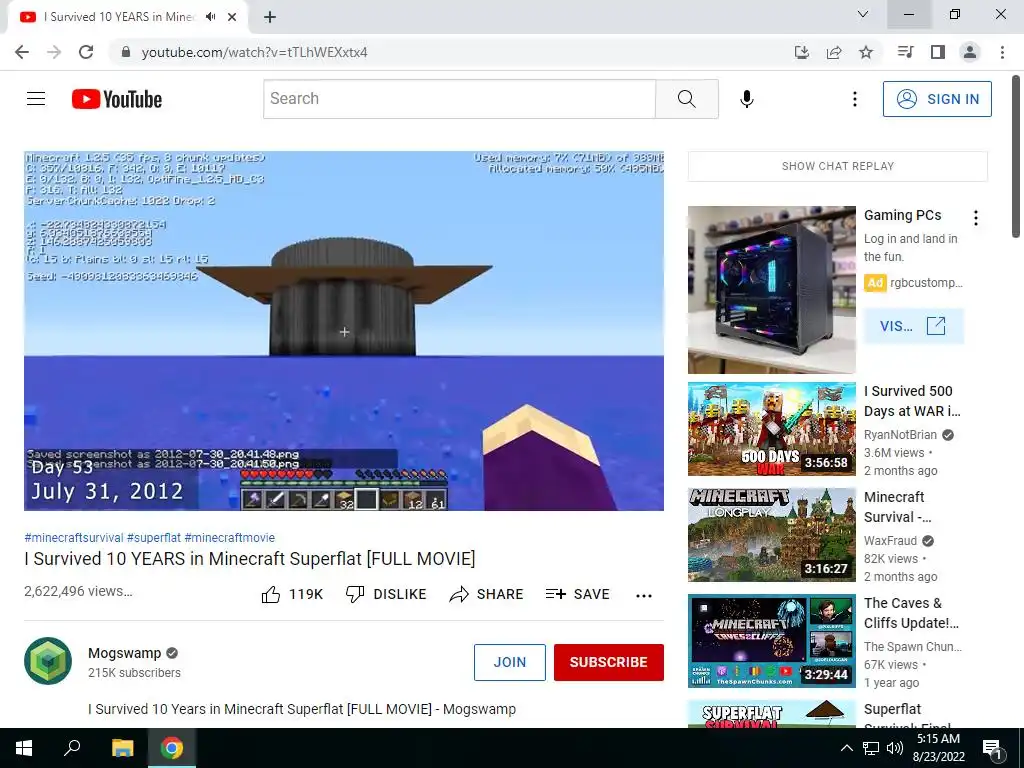Open a new Chrome tab
This screenshot has width=1024, height=768.
pos(270,17)
